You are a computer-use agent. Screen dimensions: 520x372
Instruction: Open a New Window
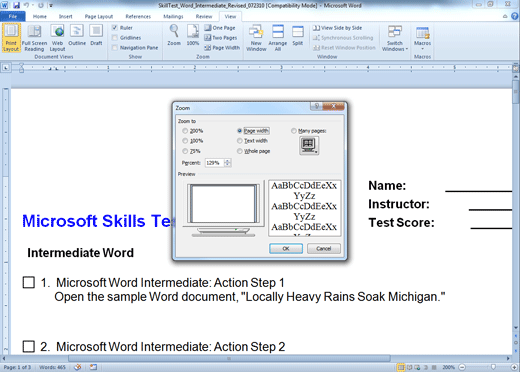(256, 38)
